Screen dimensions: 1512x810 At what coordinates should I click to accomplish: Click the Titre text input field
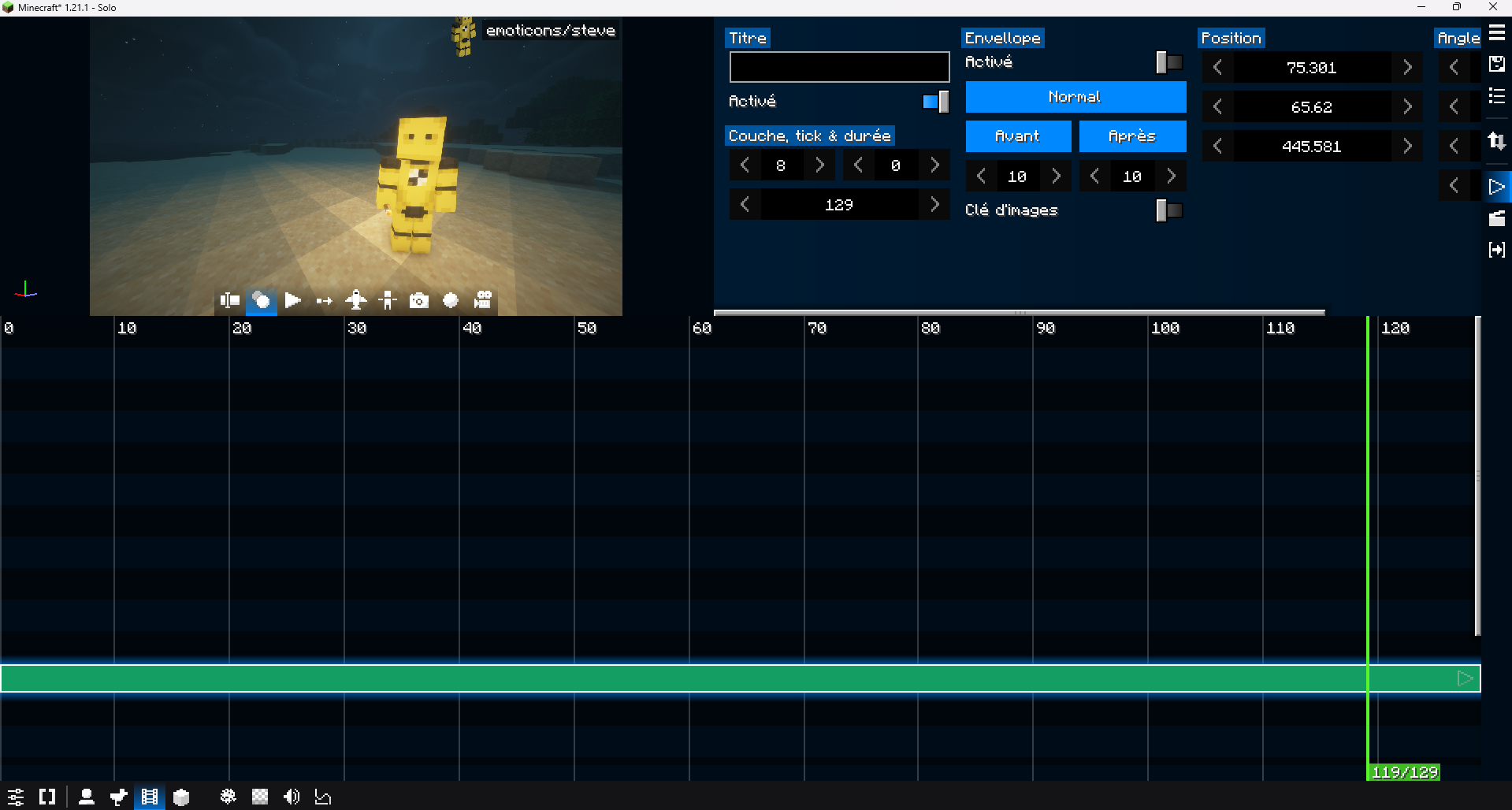839,67
